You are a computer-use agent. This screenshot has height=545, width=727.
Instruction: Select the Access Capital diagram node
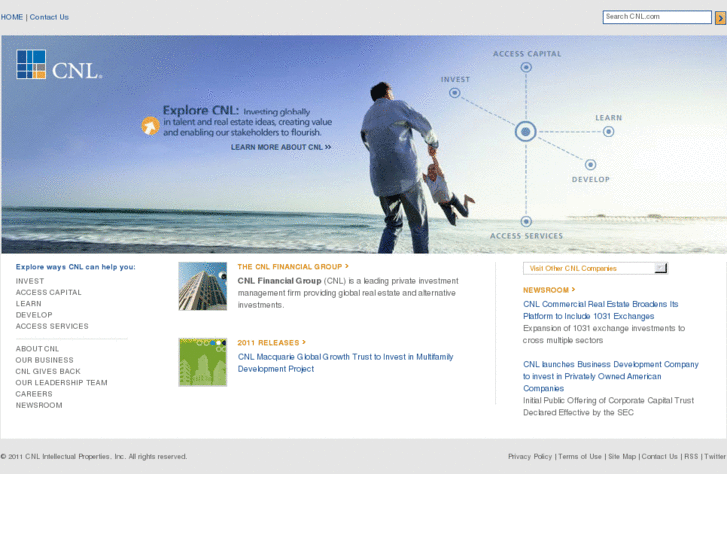[x=526, y=68]
